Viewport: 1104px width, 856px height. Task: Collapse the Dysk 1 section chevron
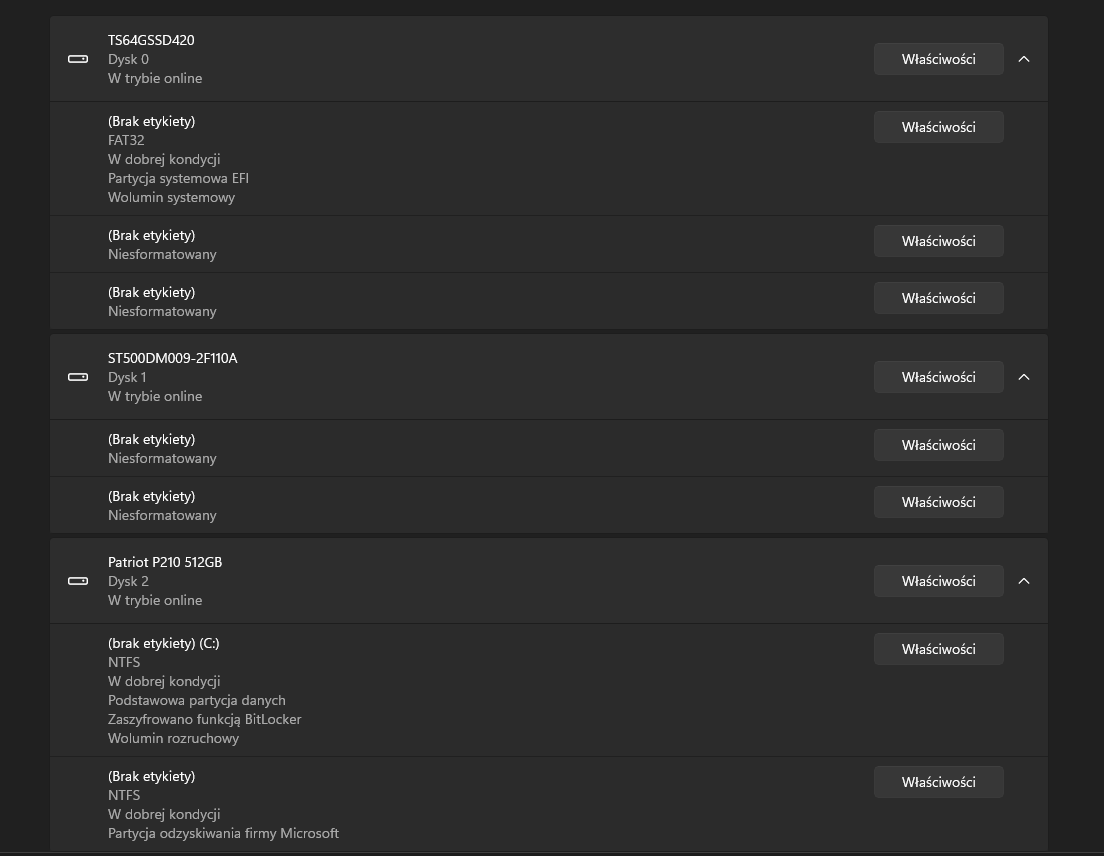(1024, 377)
